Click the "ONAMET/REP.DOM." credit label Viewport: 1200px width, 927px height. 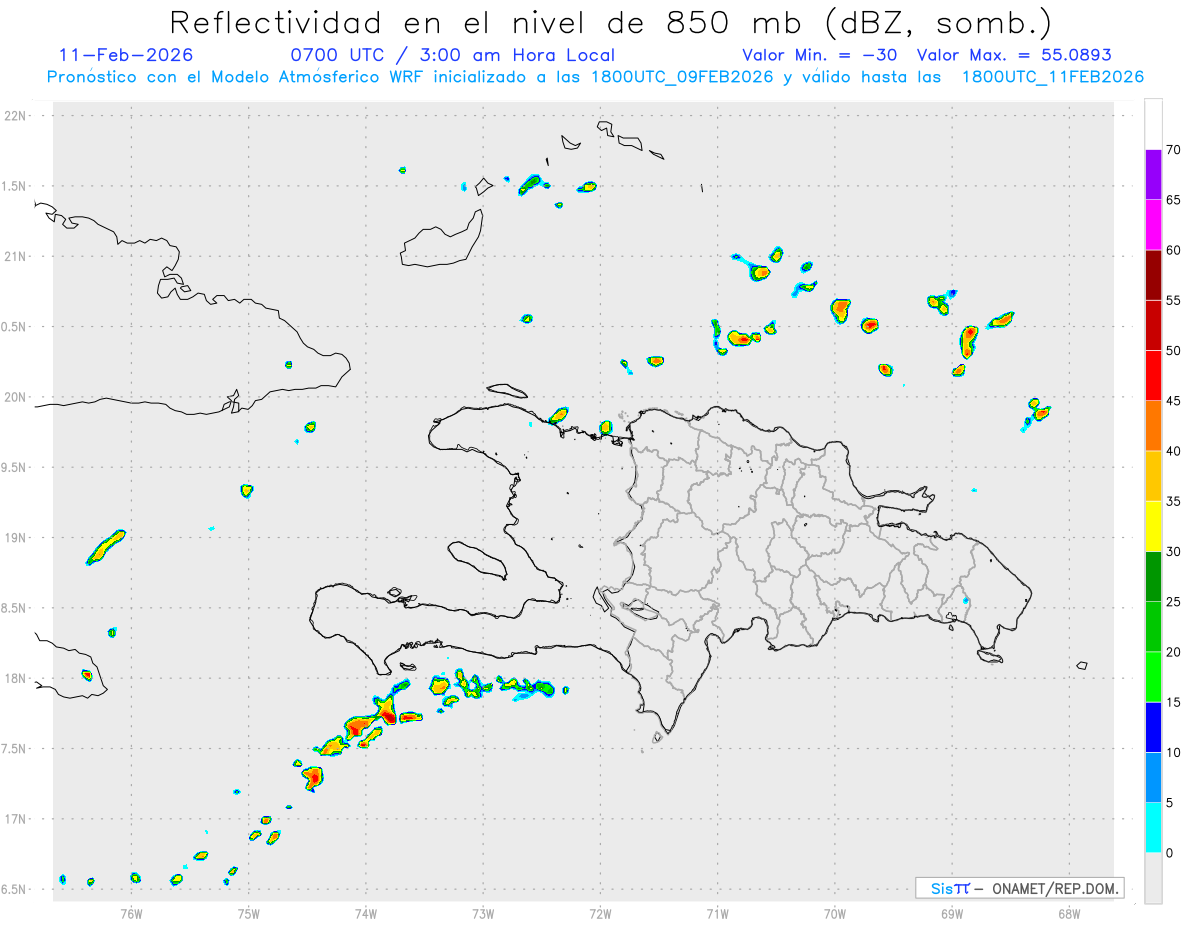[x=1056, y=888]
